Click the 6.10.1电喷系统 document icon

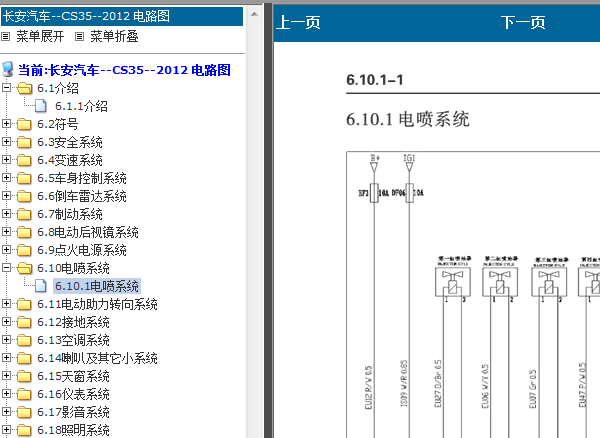click(x=41, y=286)
